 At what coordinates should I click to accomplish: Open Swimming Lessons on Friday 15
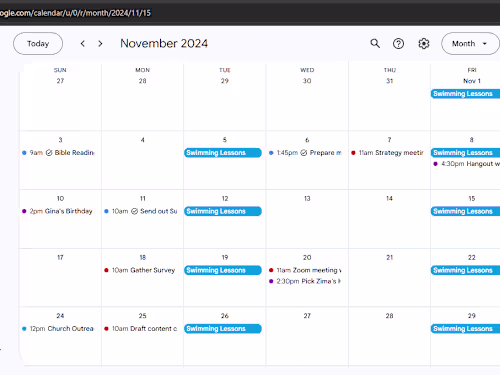465,211
